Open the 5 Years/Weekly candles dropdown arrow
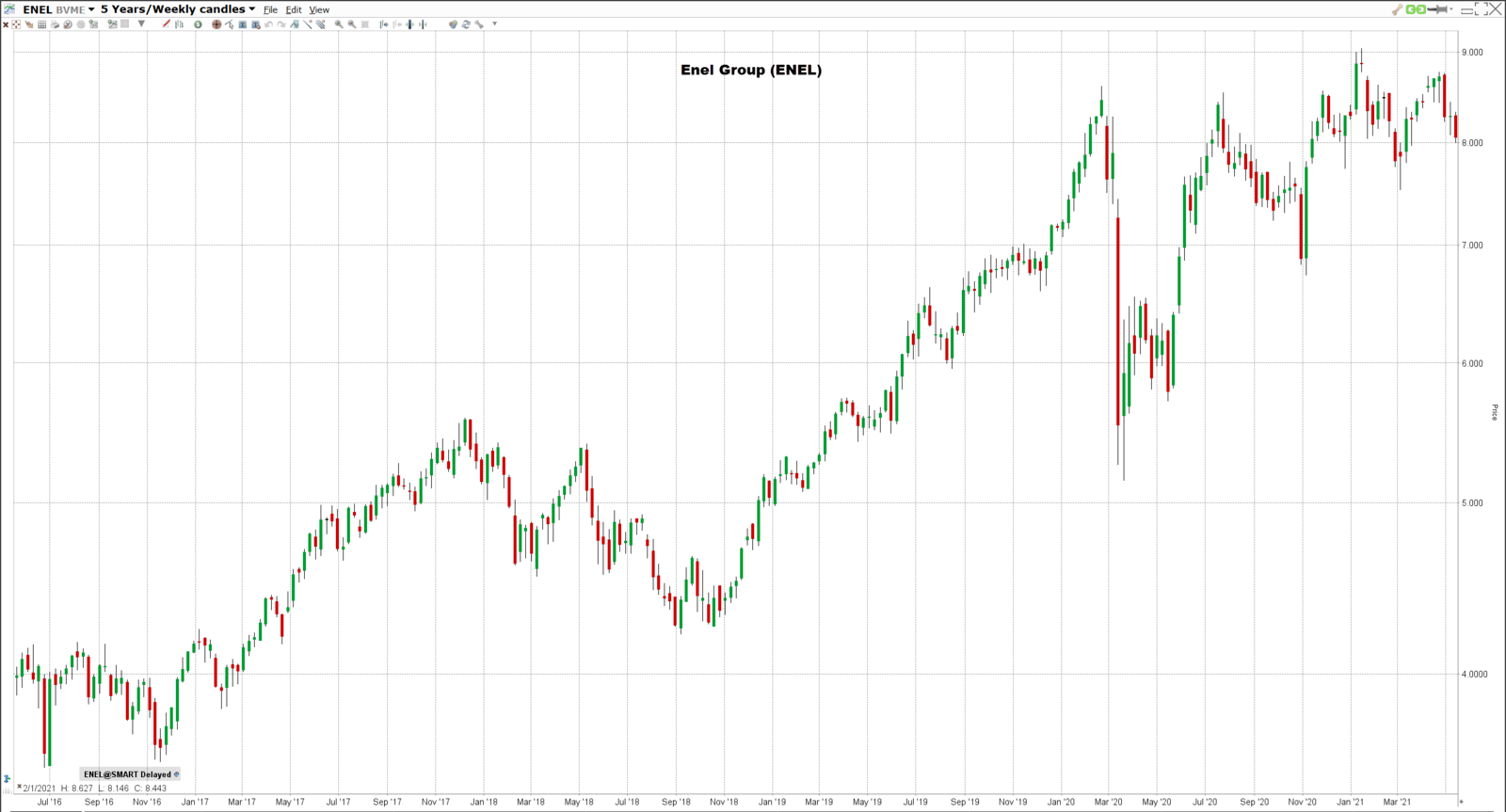The image size is (1506, 812). [x=251, y=9]
